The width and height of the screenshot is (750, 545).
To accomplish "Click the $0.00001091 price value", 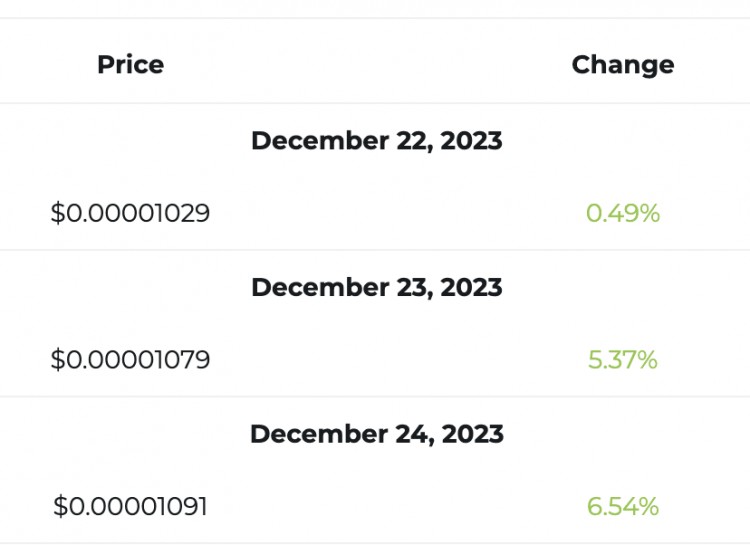I will click(x=130, y=507).
